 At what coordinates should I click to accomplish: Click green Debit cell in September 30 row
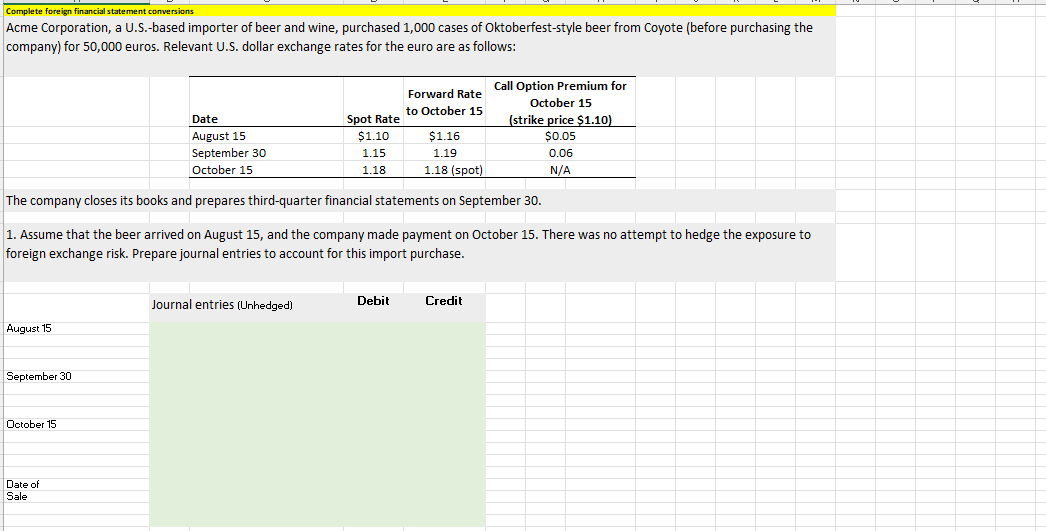373,376
